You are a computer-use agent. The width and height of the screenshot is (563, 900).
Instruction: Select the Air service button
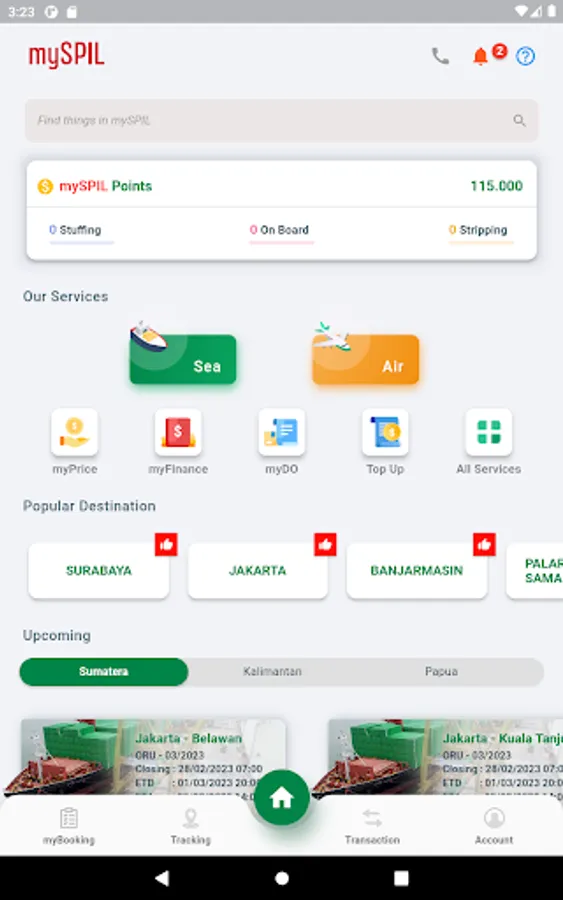pyautogui.click(x=366, y=359)
